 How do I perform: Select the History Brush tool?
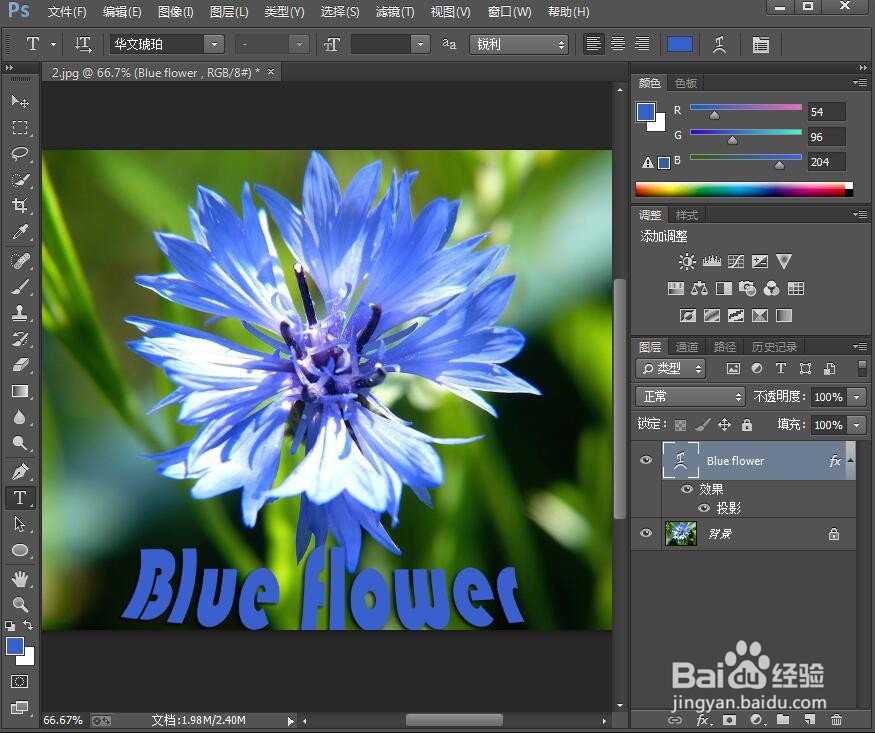[20, 339]
